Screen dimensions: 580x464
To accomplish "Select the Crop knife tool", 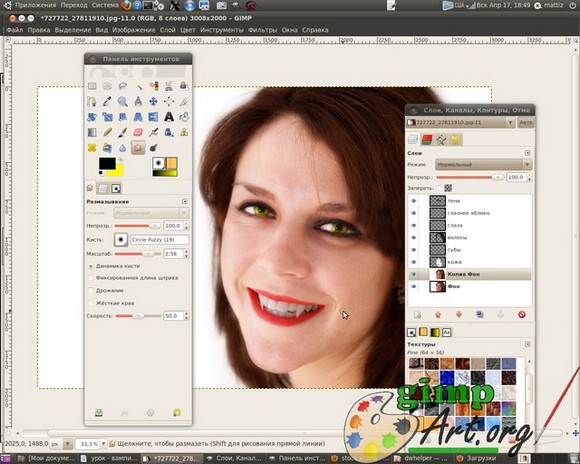I will [x=184, y=101].
